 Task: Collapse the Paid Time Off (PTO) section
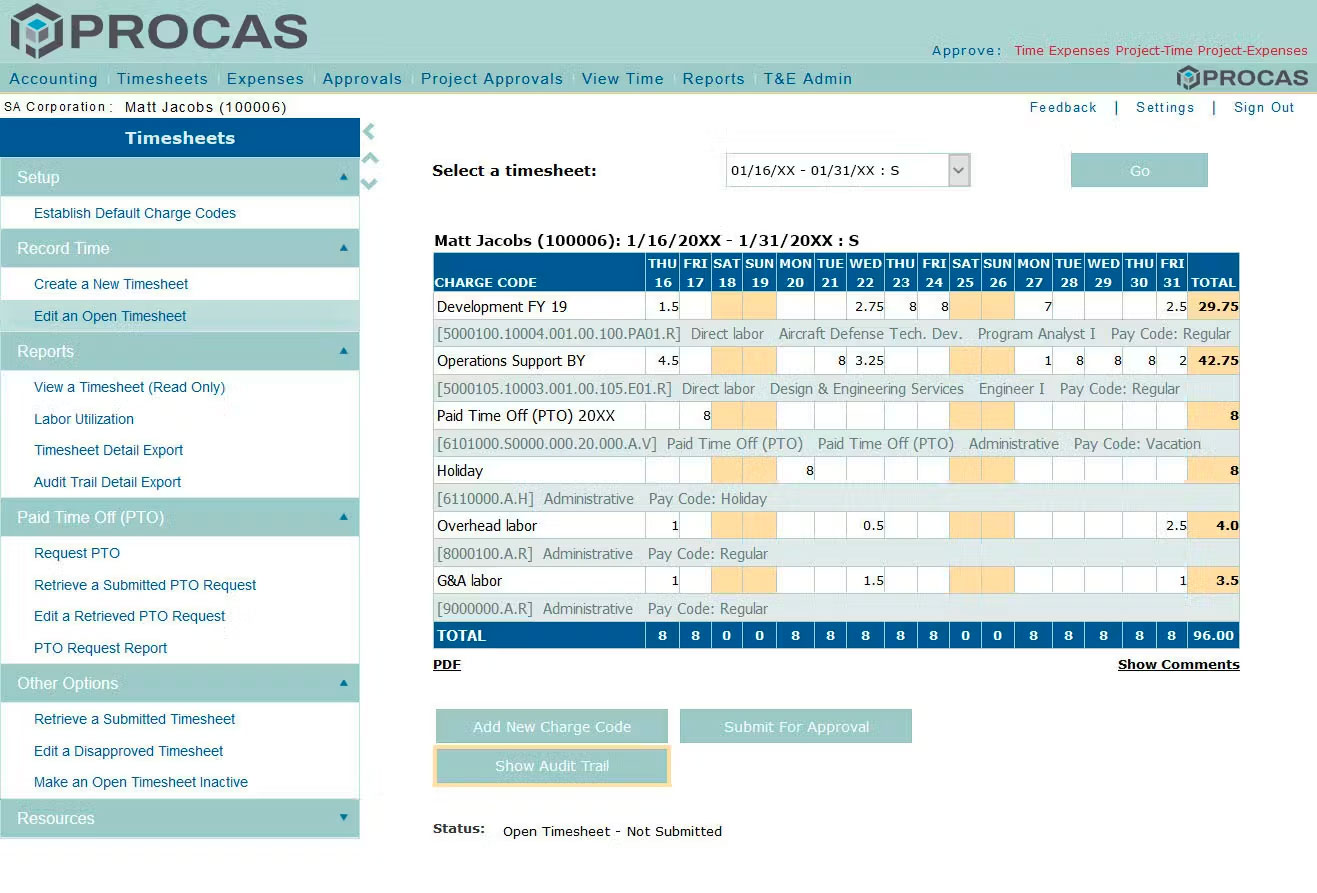tap(344, 517)
